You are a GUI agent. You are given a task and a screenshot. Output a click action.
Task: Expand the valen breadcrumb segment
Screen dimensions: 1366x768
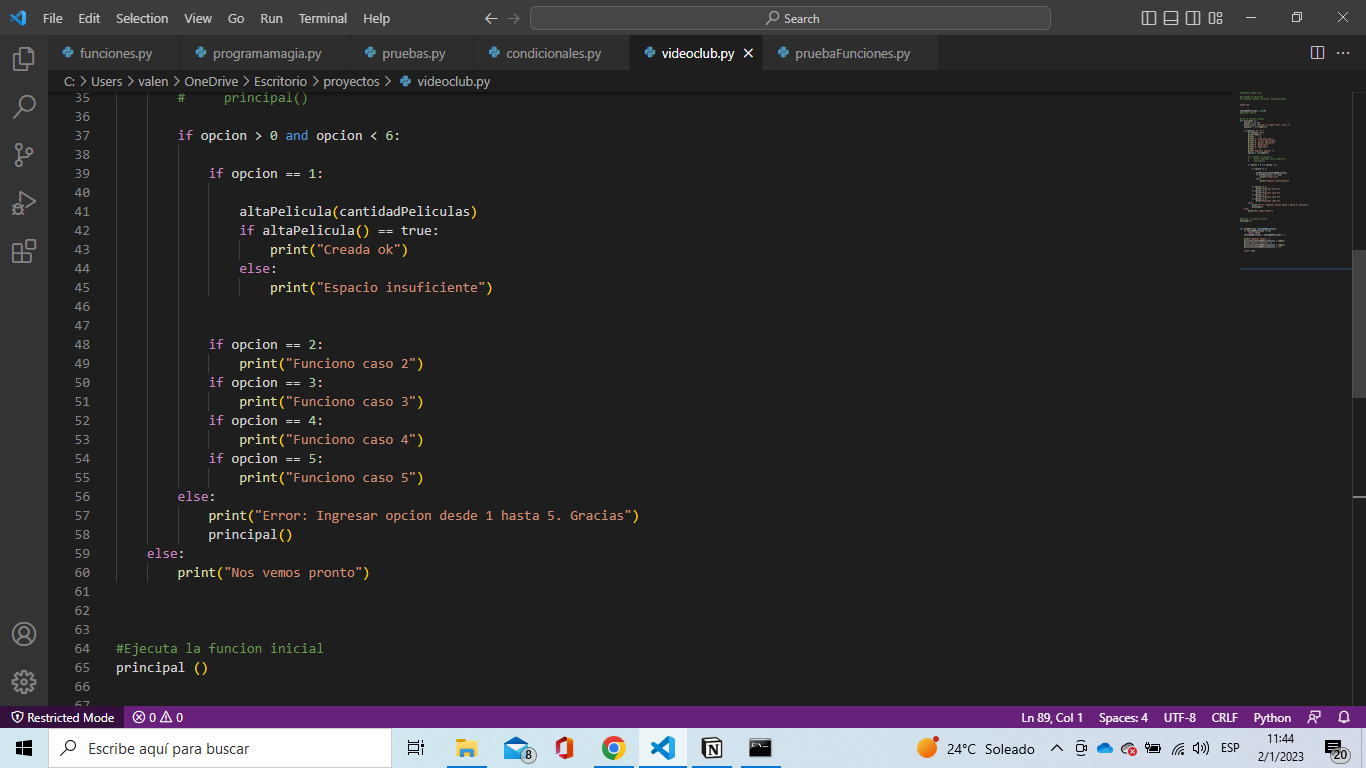[153, 82]
